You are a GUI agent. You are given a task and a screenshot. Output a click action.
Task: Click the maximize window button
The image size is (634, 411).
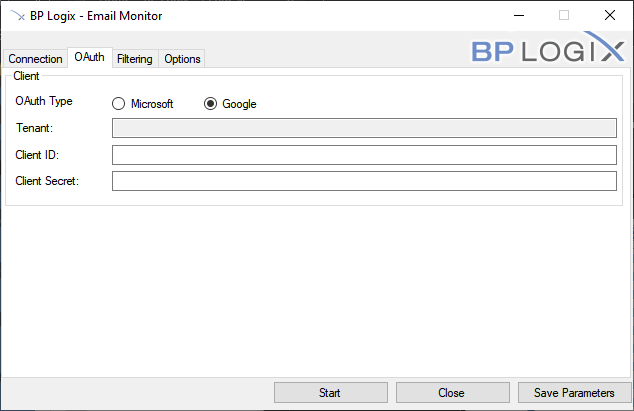point(563,16)
